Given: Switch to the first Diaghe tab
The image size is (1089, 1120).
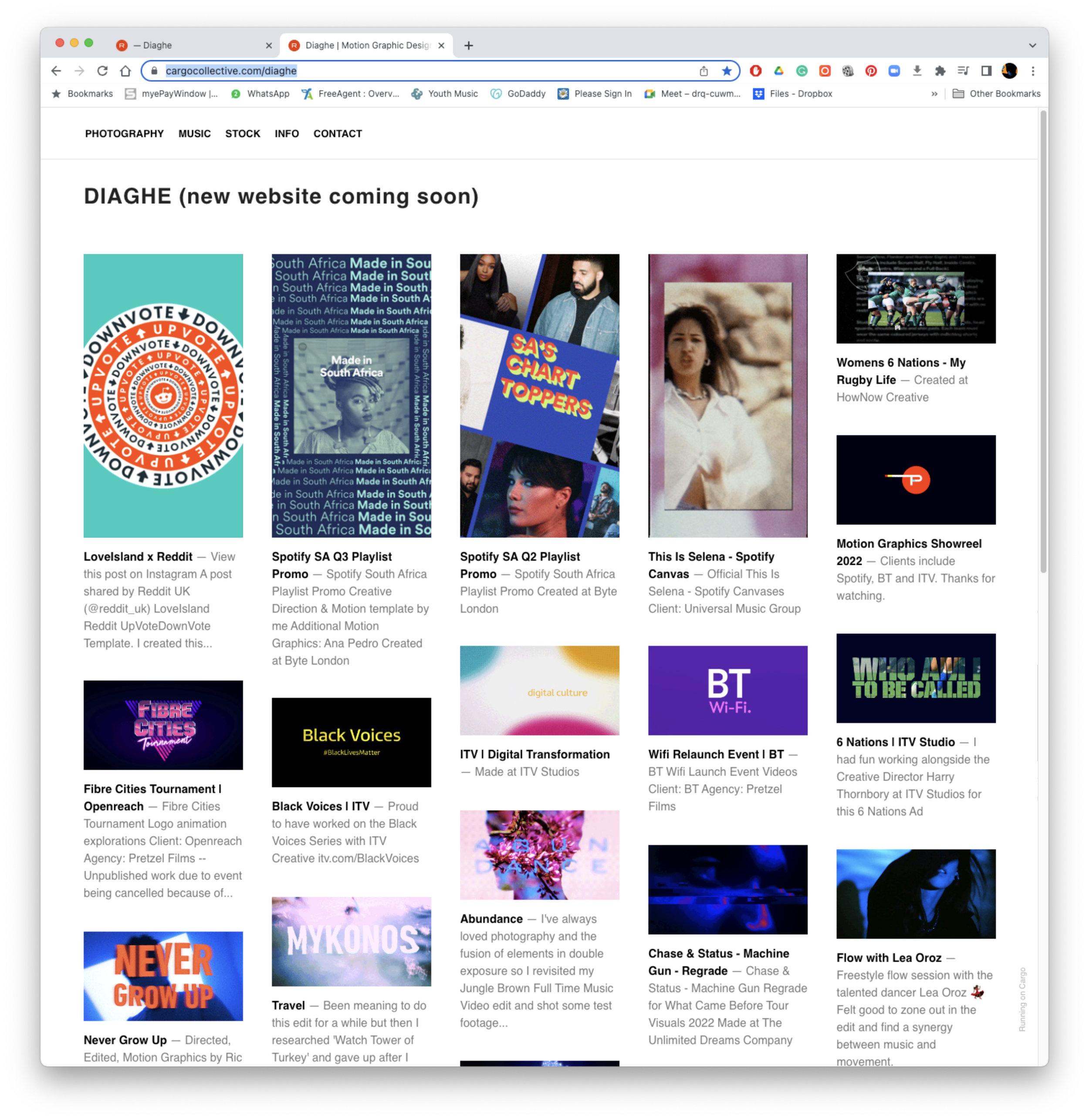Looking at the screenshot, I should pos(189,45).
